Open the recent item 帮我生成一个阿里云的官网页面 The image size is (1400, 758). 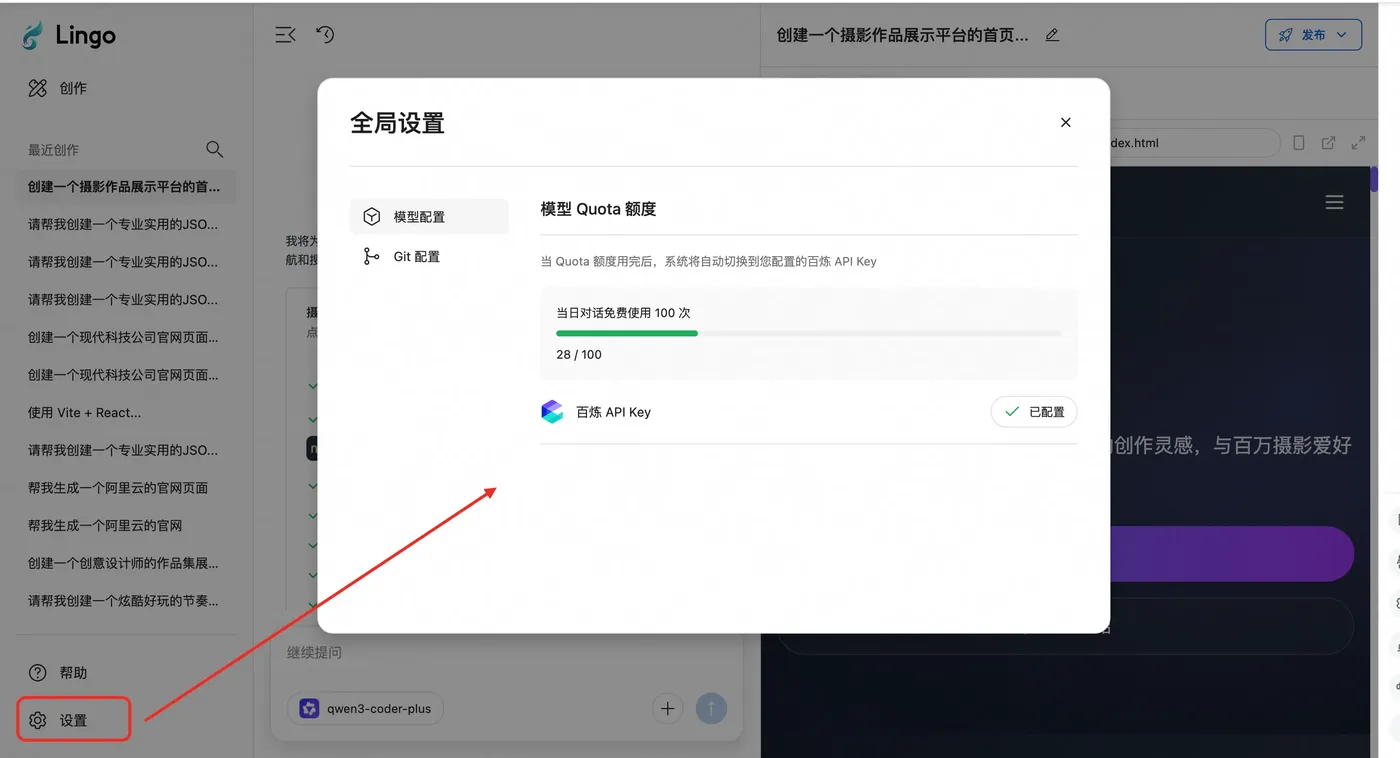point(126,488)
